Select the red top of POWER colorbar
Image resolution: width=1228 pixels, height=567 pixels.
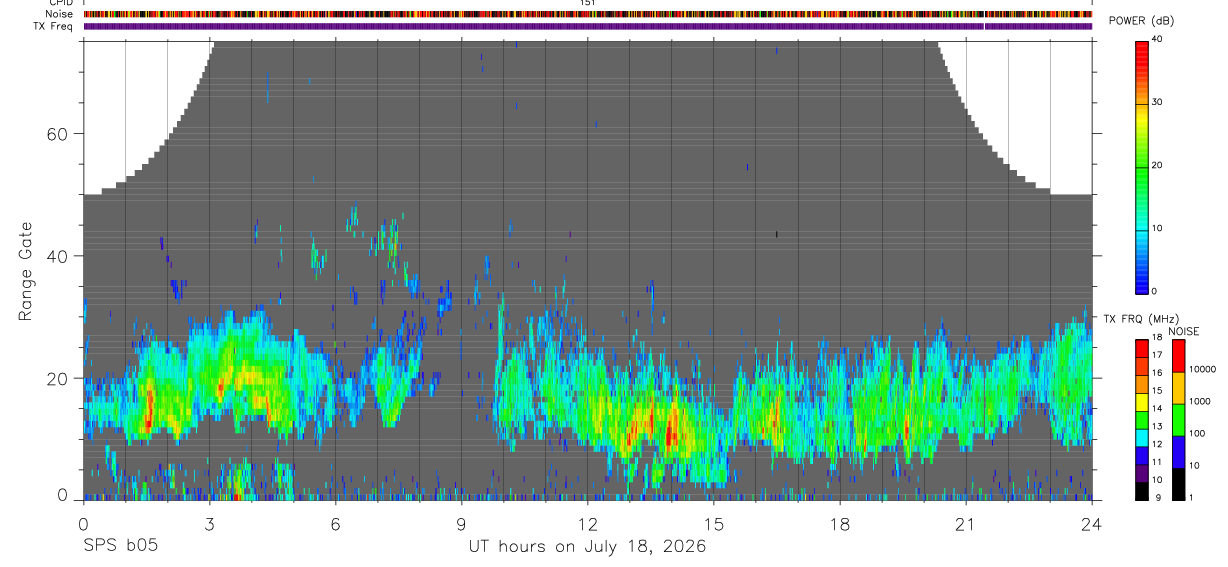tap(1142, 48)
